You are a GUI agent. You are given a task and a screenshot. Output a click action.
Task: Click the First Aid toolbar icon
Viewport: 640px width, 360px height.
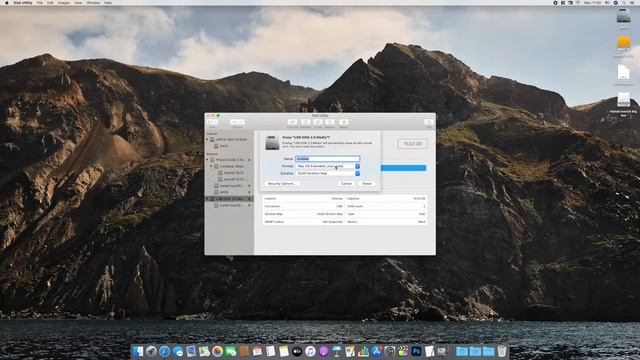click(292, 122)
